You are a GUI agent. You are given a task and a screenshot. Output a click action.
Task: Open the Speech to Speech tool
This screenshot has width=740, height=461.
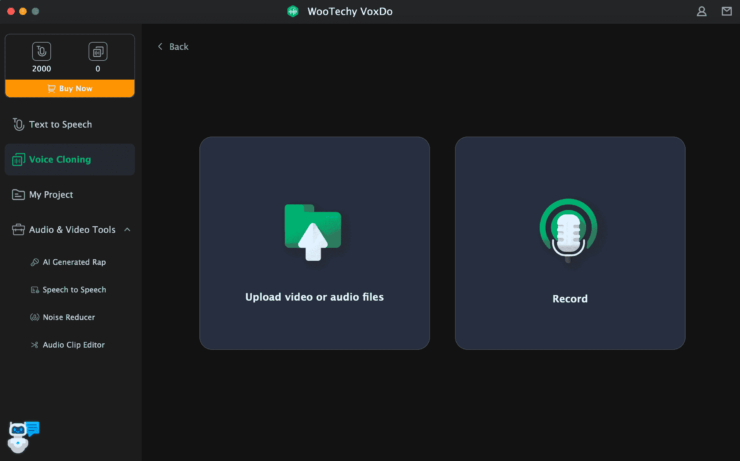coord(73,290)
